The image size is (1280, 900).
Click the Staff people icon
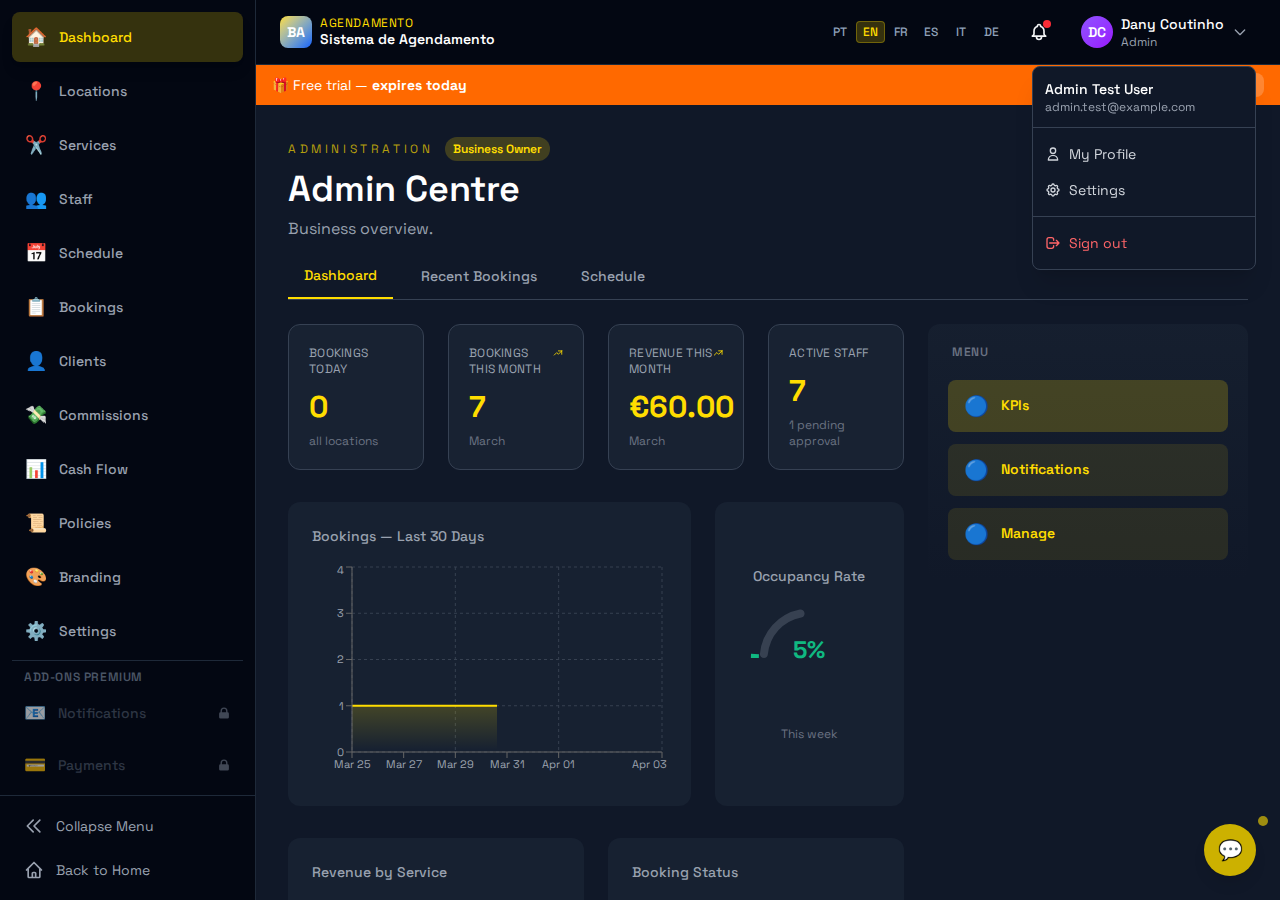tap(36, 199)
